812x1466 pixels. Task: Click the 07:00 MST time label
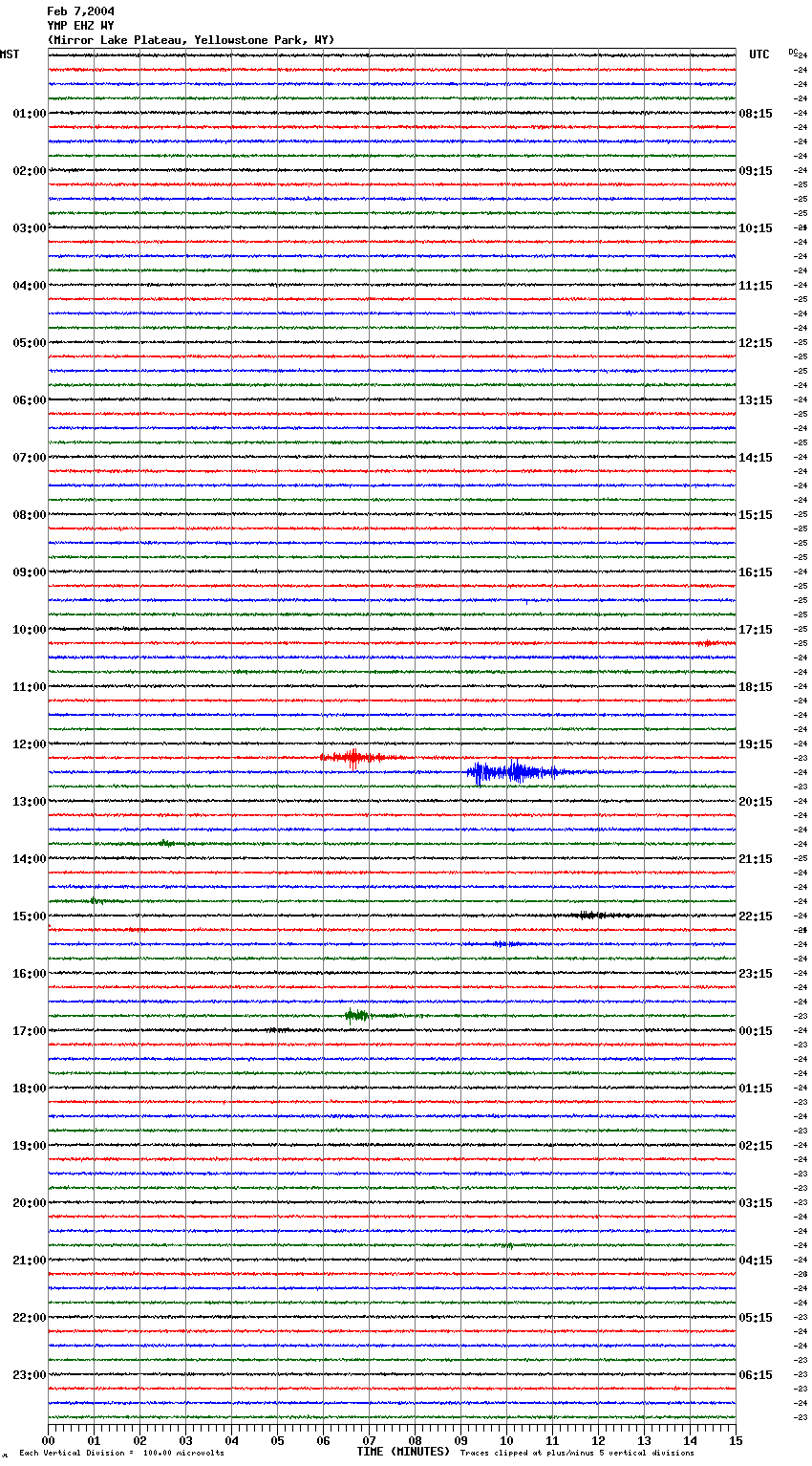point(30,458)
